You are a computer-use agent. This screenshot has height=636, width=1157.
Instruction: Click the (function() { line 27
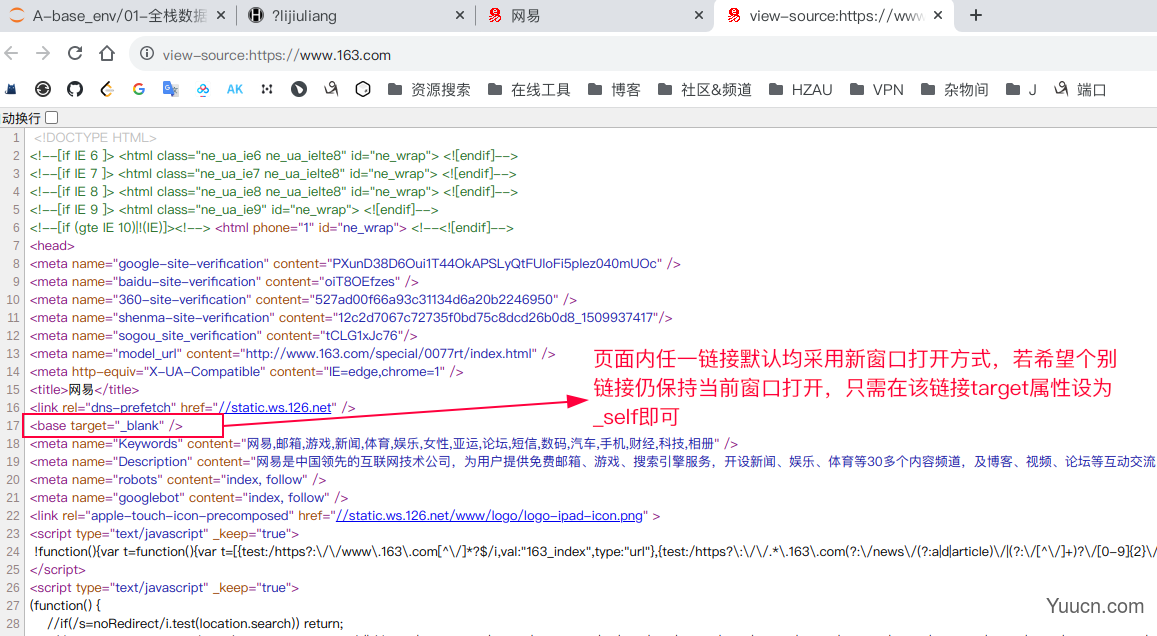(65, 605)
